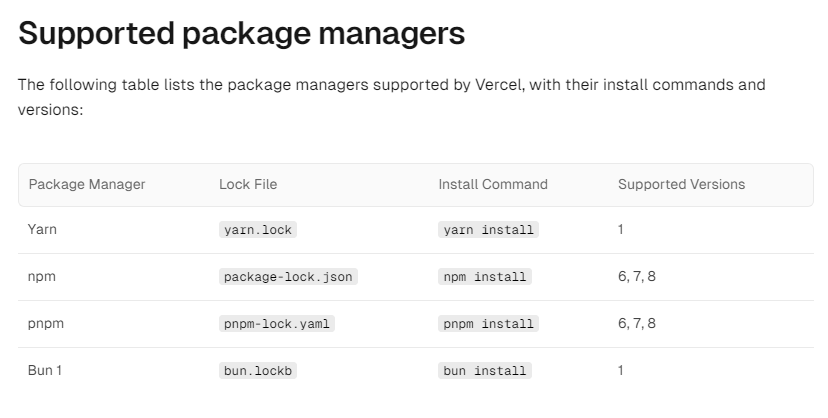Click the Supported package managers heading

(x=241, y=33)
